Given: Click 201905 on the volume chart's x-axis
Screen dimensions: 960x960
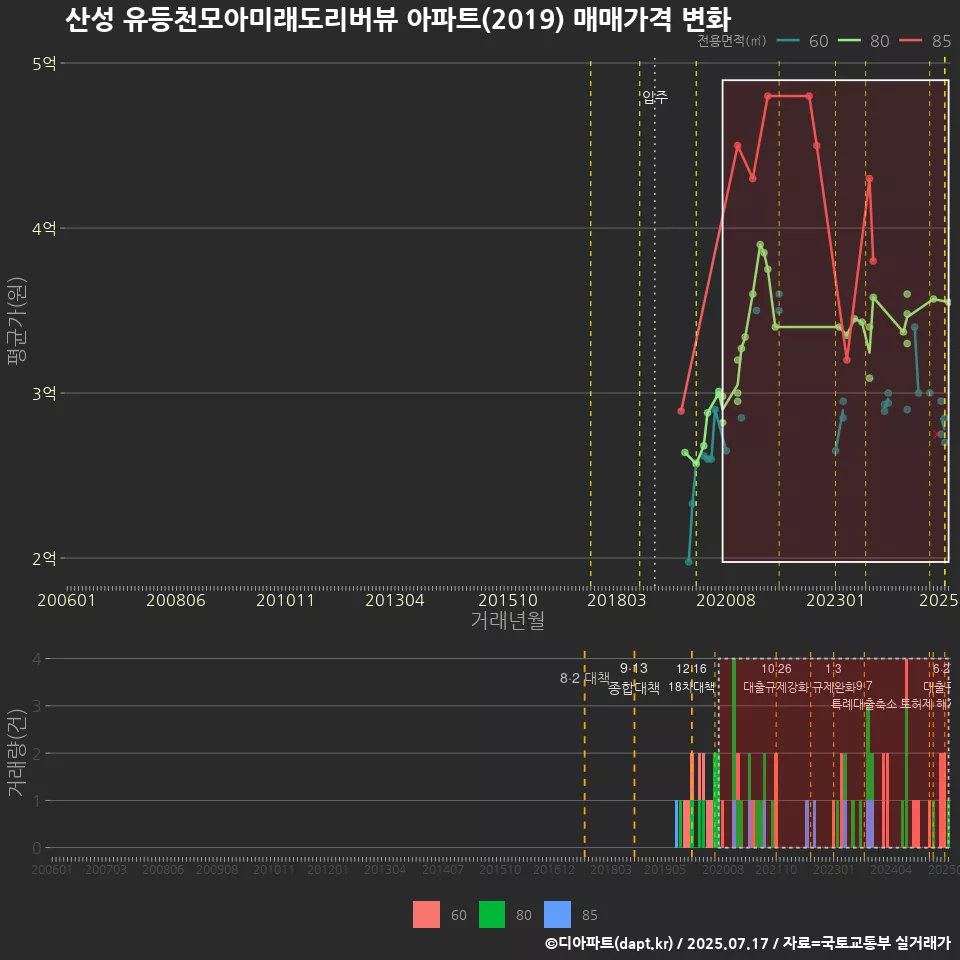Looking at the screenshot, I should (x=665, y=869).
